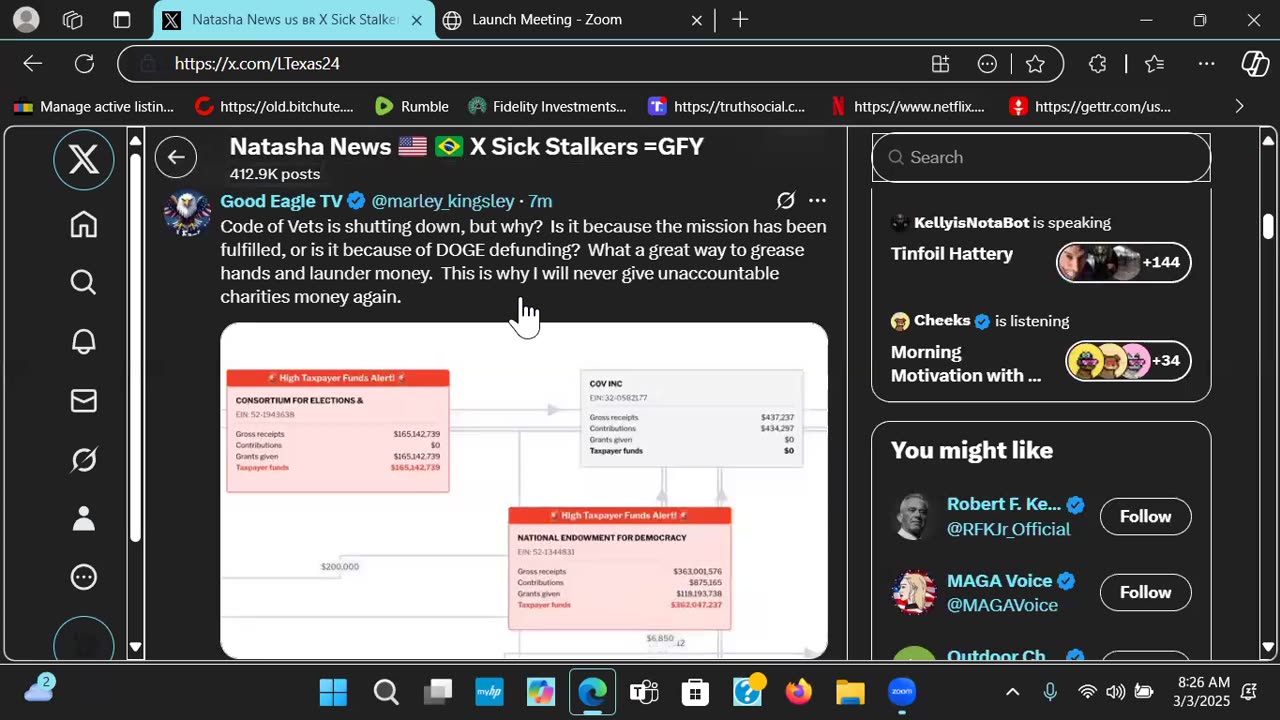Open the browser profile avatar

pos(27,20)
